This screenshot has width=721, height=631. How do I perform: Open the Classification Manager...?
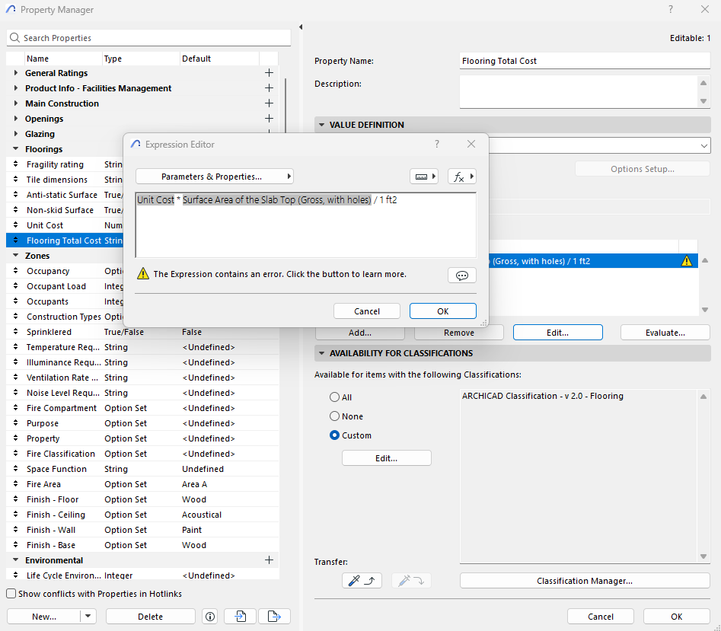coord(584,581)
